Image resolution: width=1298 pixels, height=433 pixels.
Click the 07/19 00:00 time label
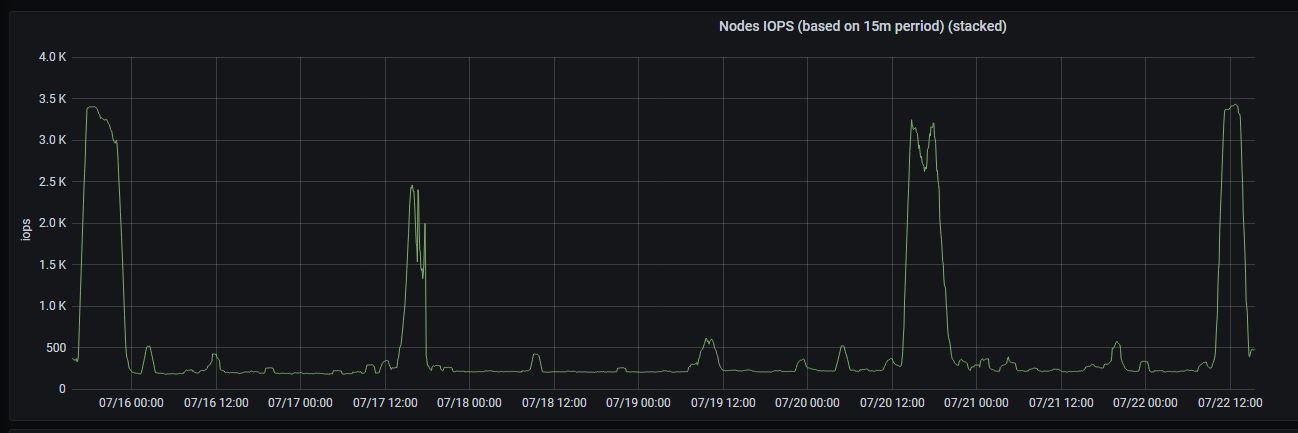[639, 403]
